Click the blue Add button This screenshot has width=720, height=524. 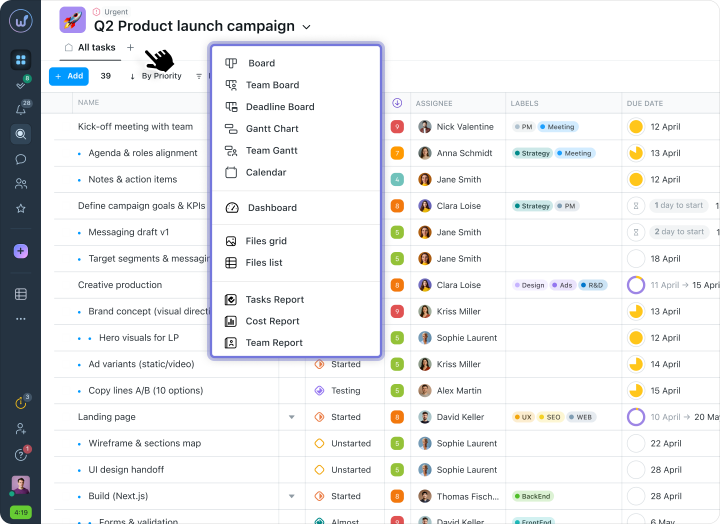69,76
